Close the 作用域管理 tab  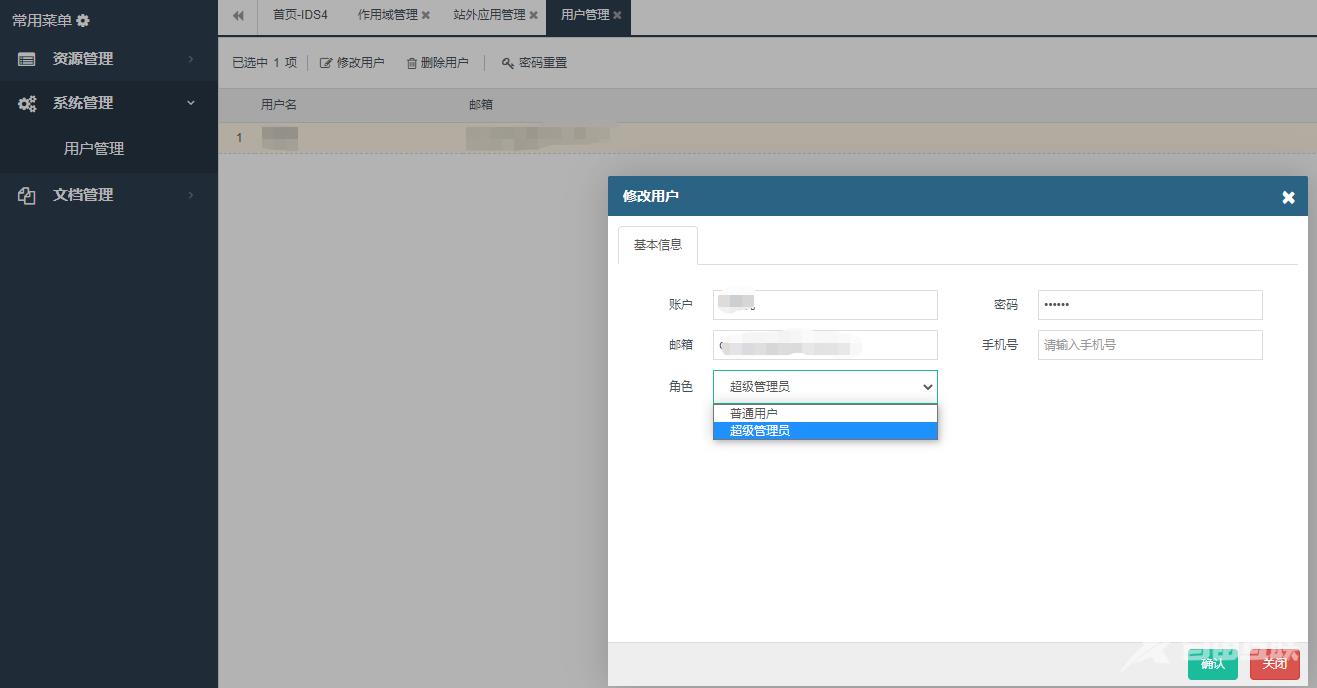(x=426, y=16)
